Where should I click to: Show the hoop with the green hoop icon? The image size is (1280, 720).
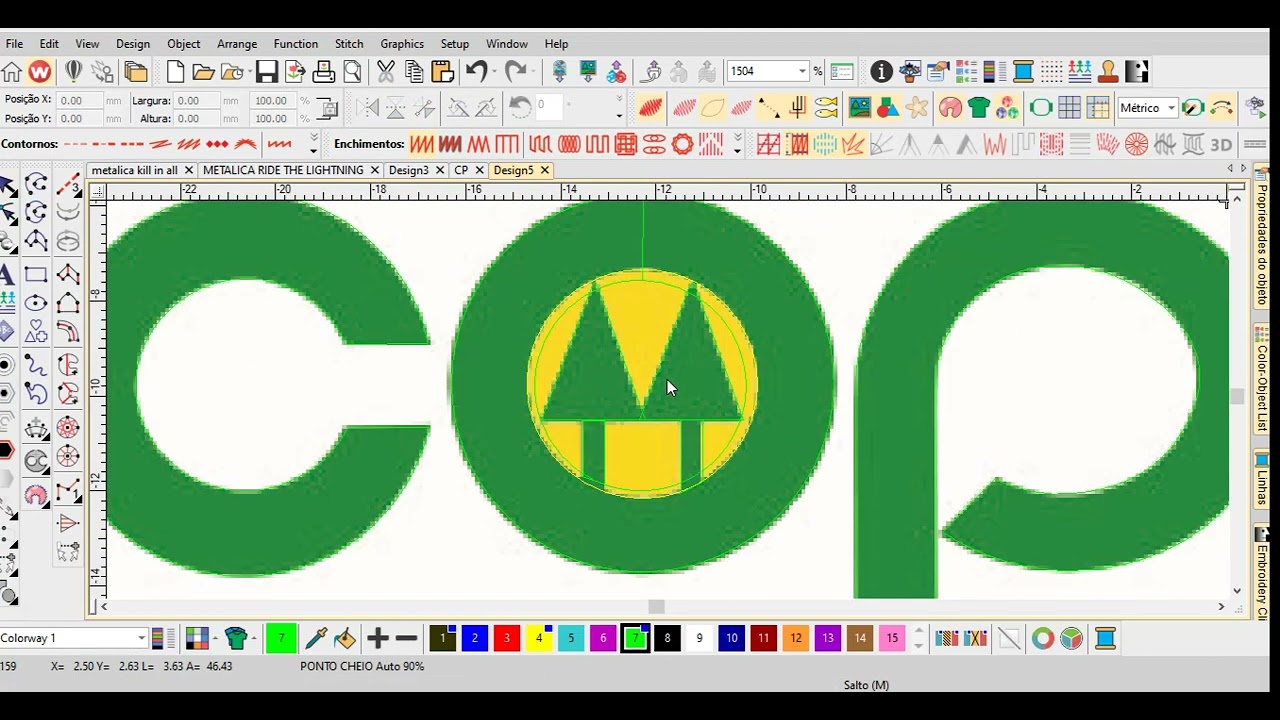click(x=1041, y=107)
